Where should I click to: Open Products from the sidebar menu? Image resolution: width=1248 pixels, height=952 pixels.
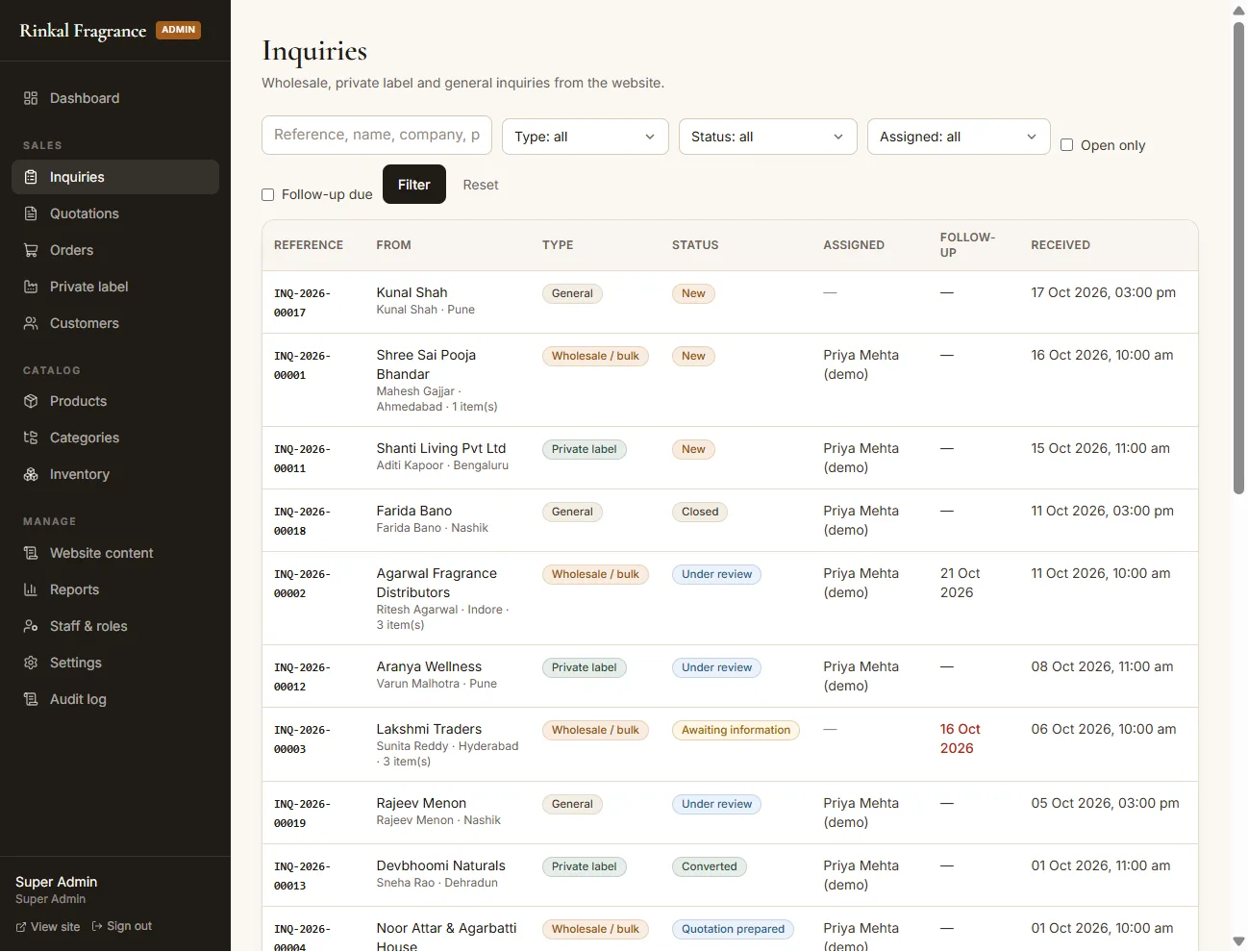pos(115,401)
